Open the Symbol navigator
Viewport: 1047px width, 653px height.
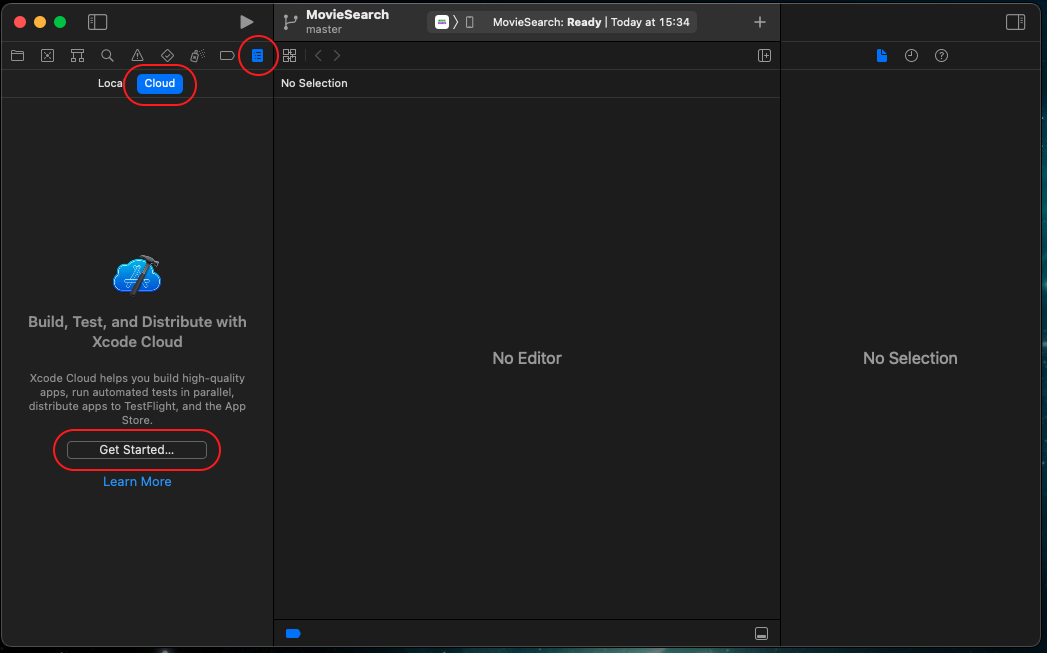click(x=77, y=55)
